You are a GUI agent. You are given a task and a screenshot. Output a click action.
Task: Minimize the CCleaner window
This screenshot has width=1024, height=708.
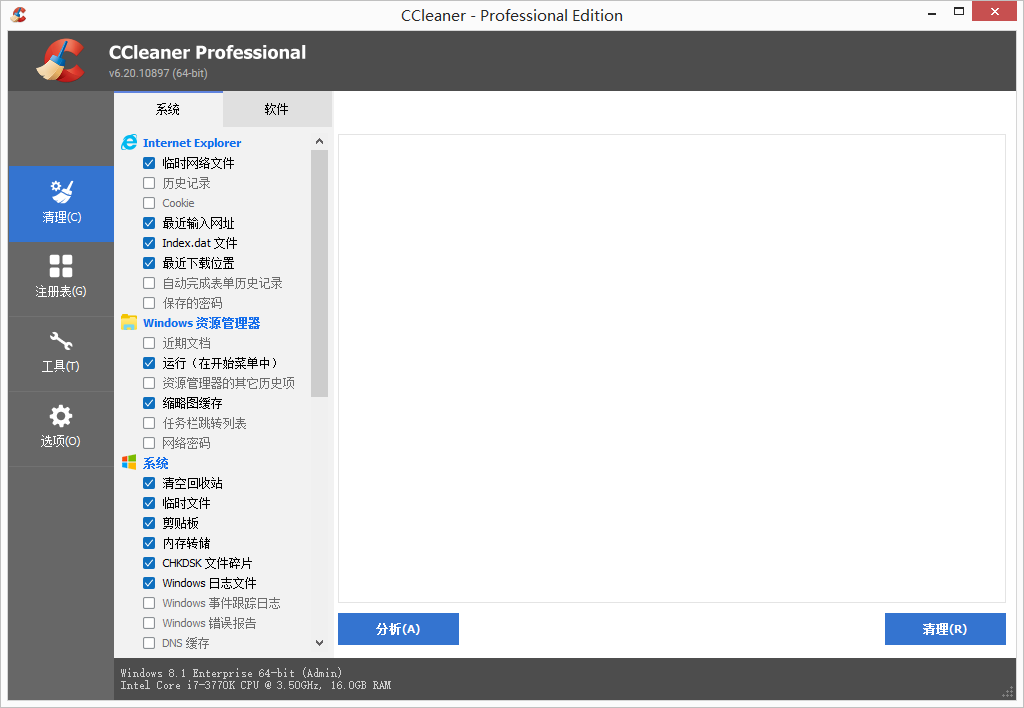coord(932,13)
